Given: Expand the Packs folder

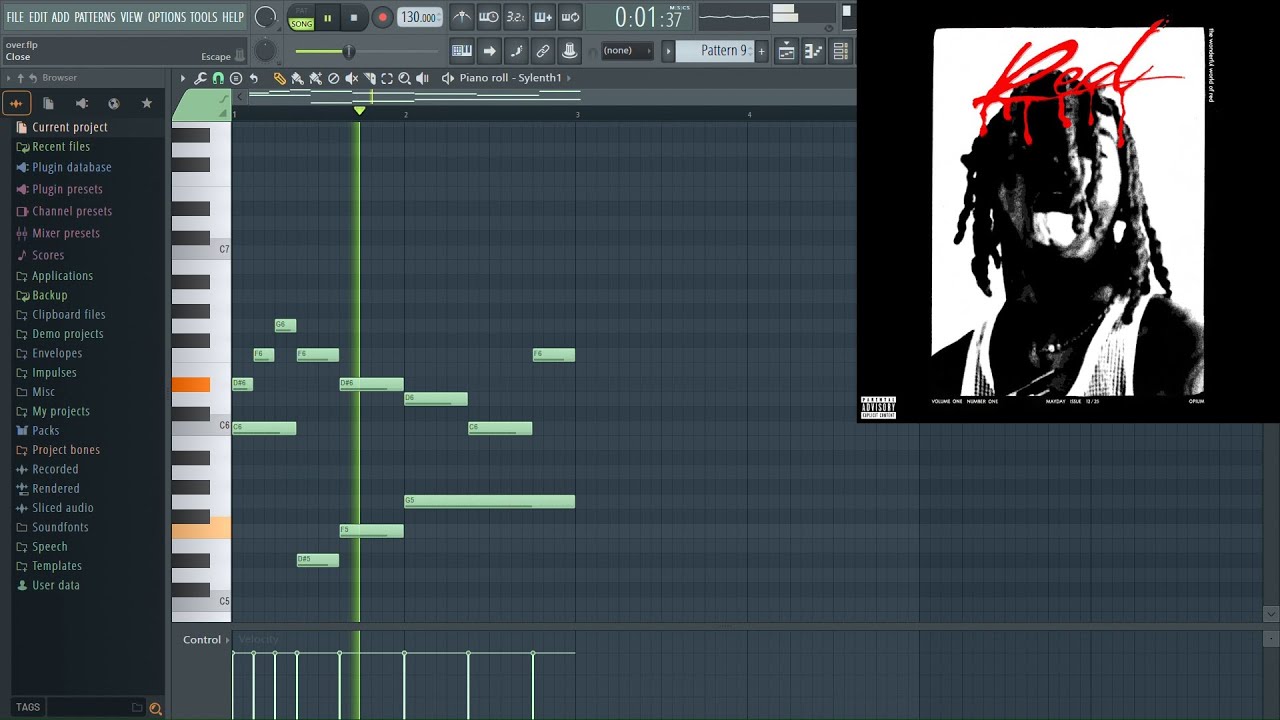Looking at the screenshot, I should (x=46, y=431).
